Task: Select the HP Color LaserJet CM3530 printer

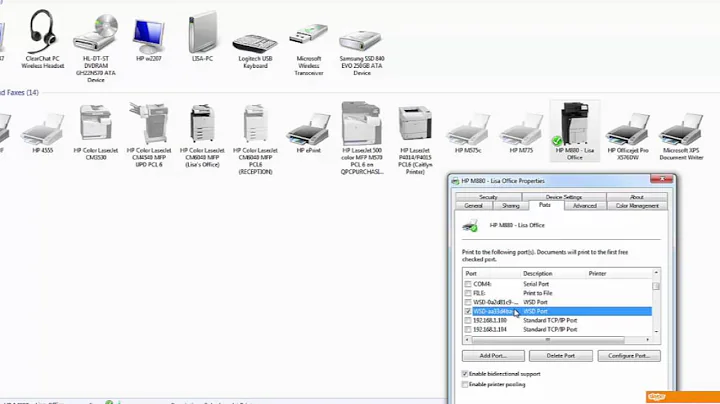Action: click(x=96, y=131)
